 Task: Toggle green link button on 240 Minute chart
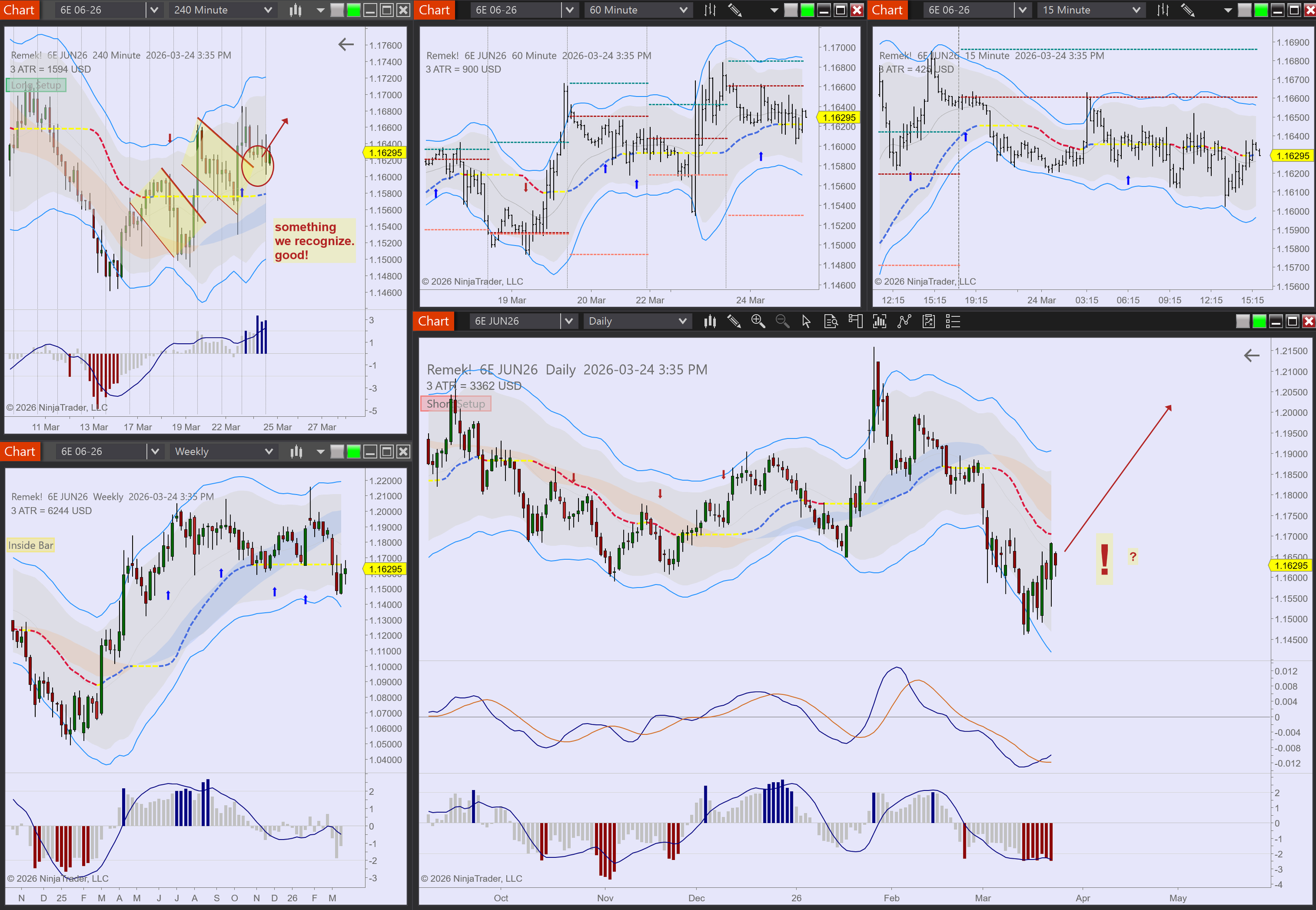[x=354, y=11]
